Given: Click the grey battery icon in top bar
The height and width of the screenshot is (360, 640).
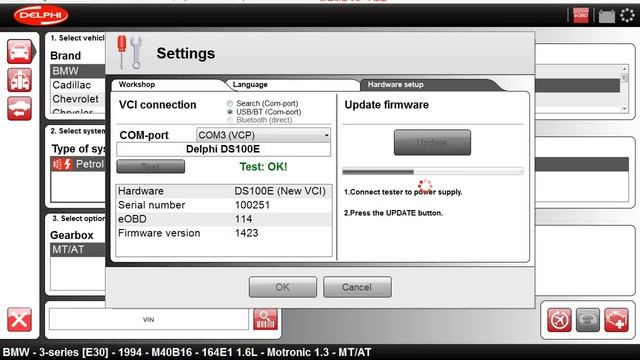Looking at the screenshot, I should [x=607, y=16].
